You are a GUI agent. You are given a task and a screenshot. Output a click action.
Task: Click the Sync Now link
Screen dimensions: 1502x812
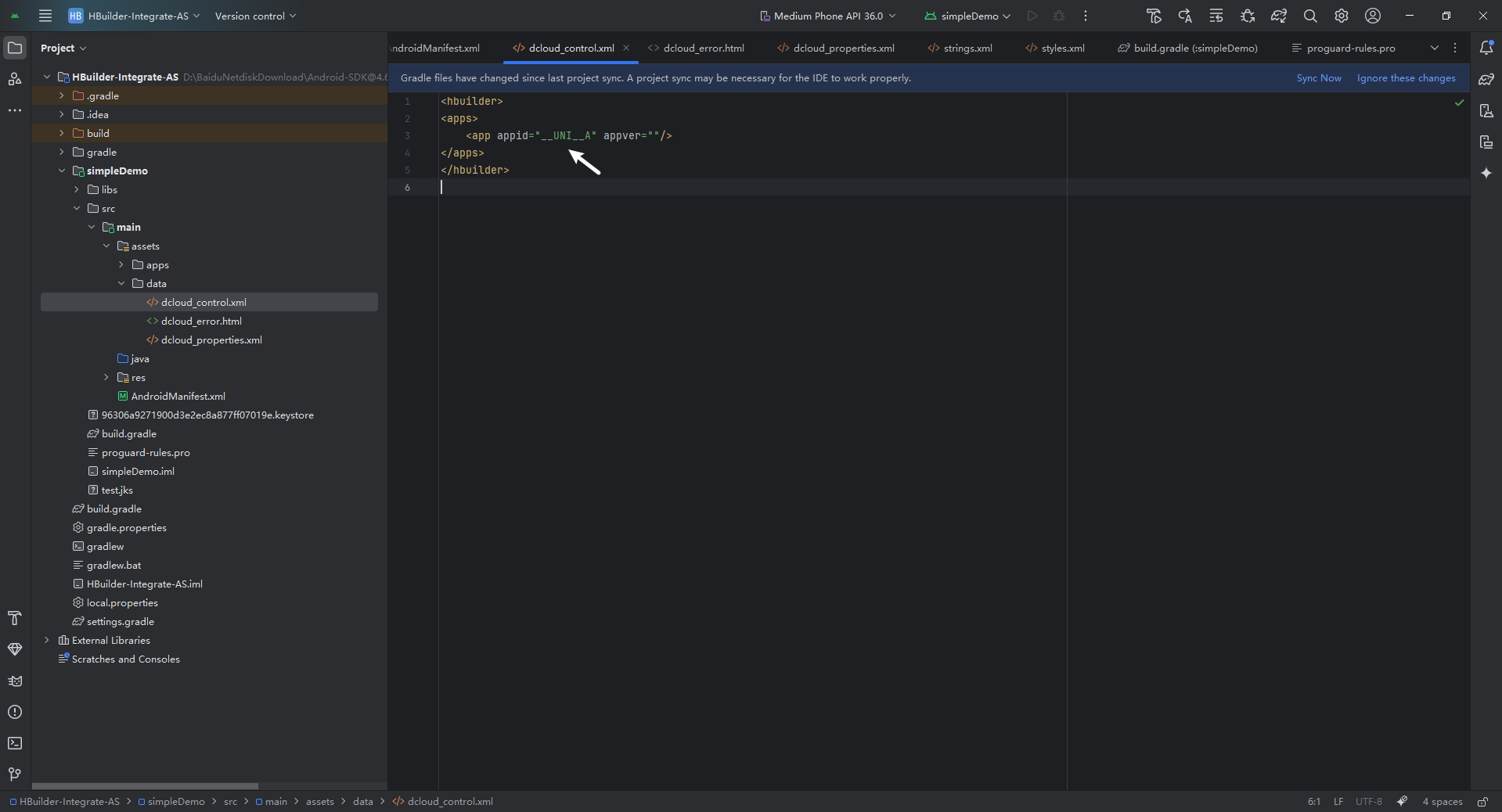[x=1318, y=78]
